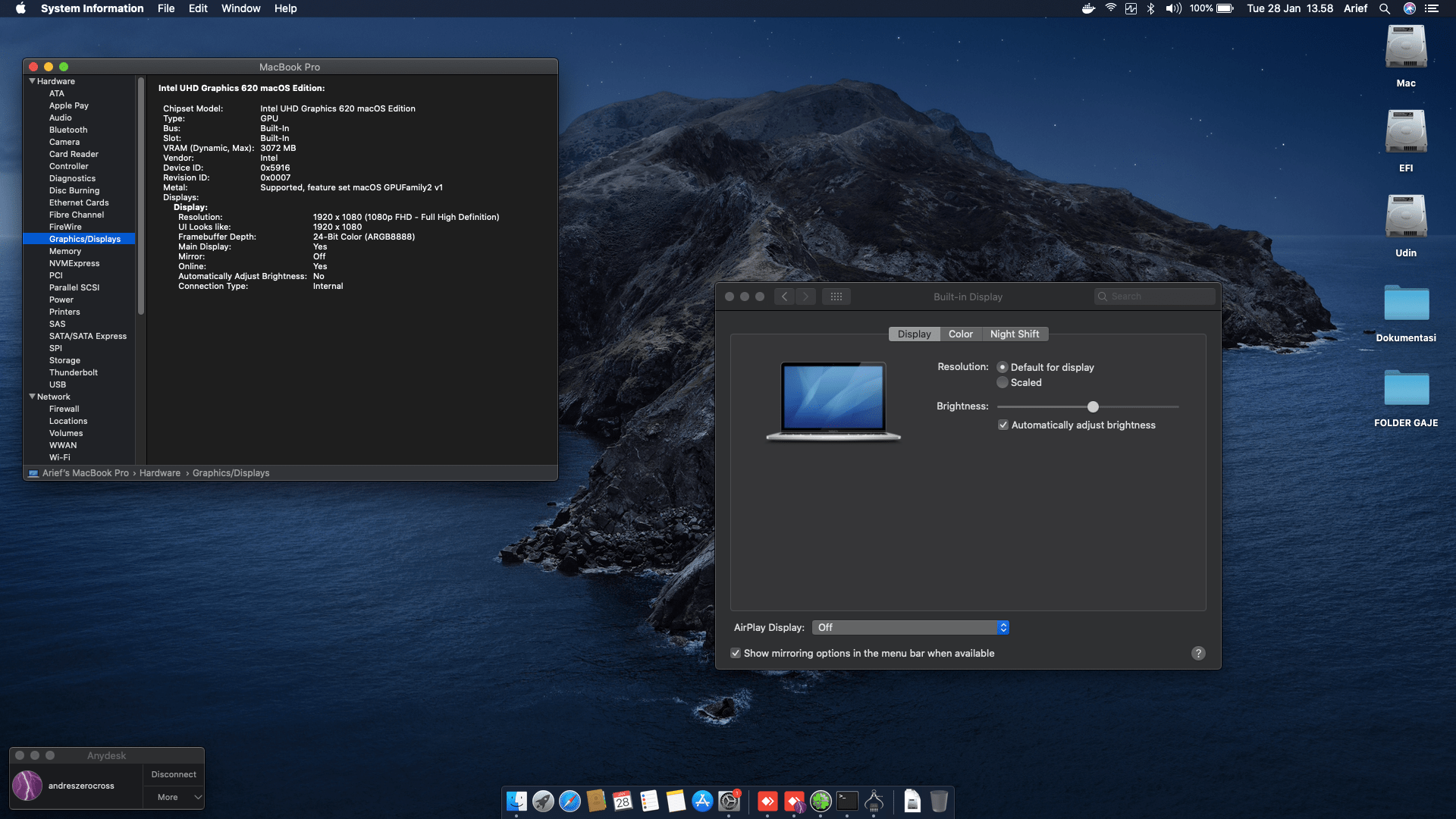Toggle Automatically adjust brightness checkbox
Screen dimensions: 1456x819
pos(1003,425)
